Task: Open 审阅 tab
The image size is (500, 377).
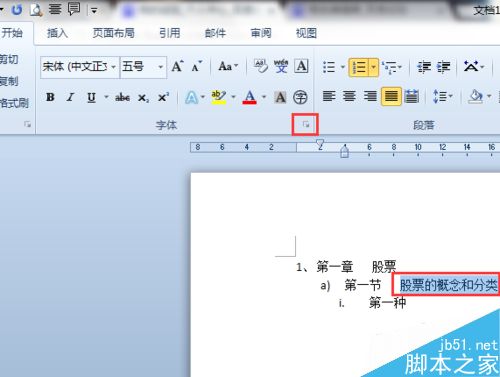Action: pyautogui.click(x=261, y=33)
